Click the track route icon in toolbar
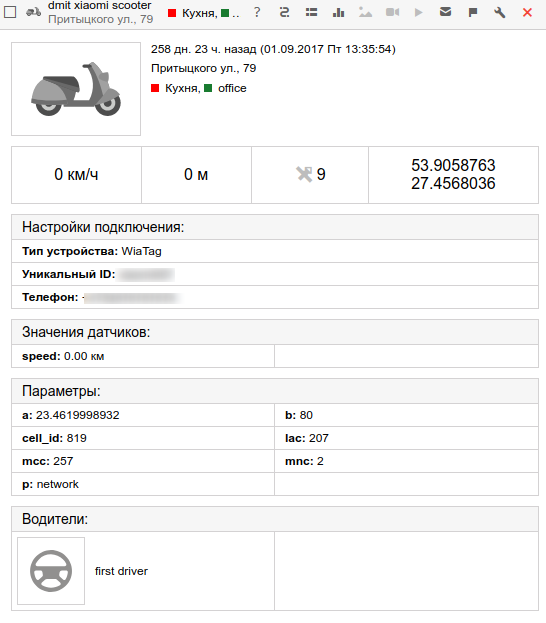 (285, 13)
